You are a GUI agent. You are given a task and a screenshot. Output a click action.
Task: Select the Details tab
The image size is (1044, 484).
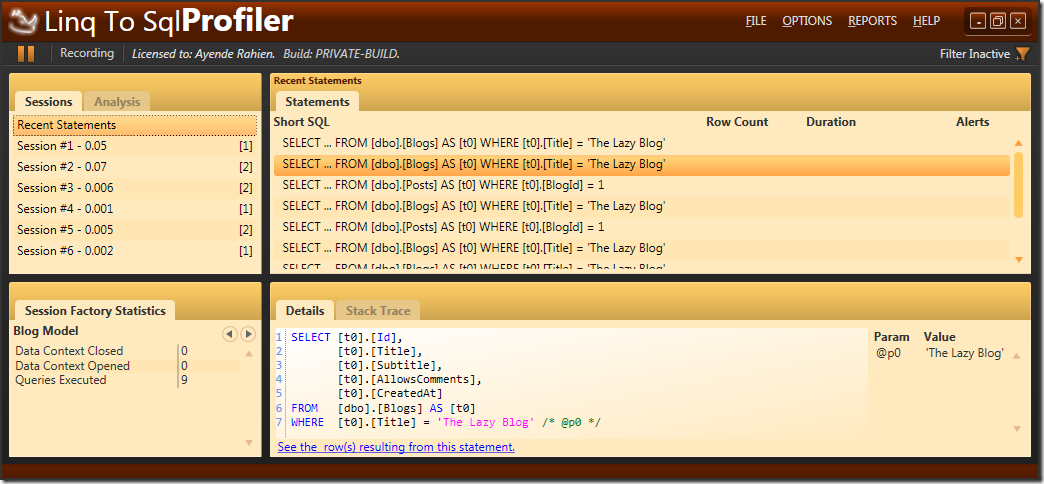pos(305,311)
